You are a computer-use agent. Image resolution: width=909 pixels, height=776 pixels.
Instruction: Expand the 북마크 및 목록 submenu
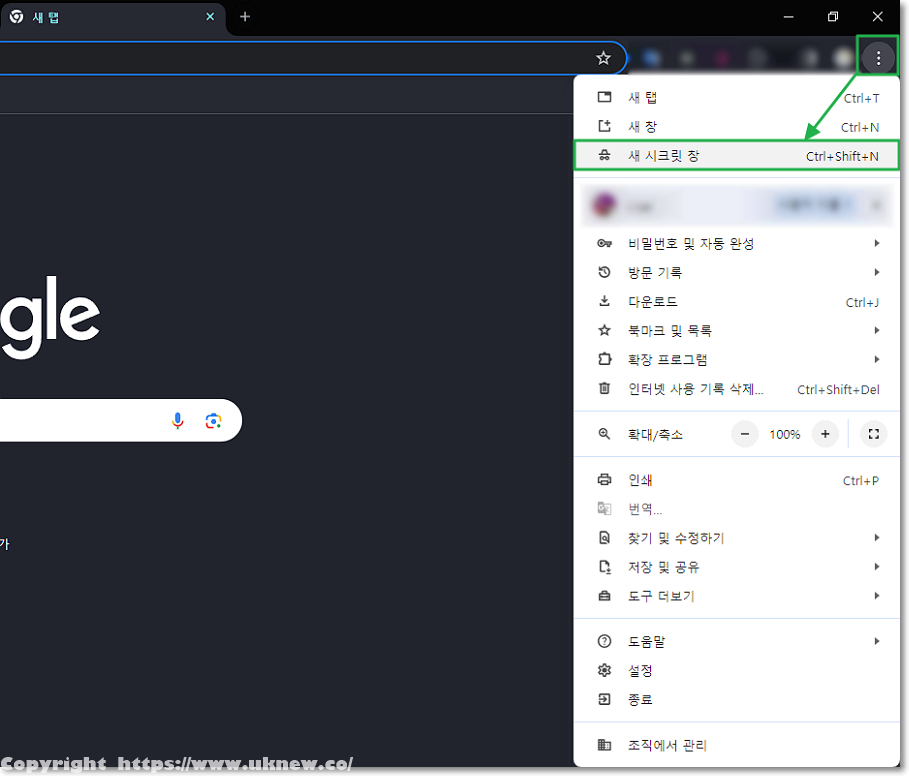click(738, 330)
